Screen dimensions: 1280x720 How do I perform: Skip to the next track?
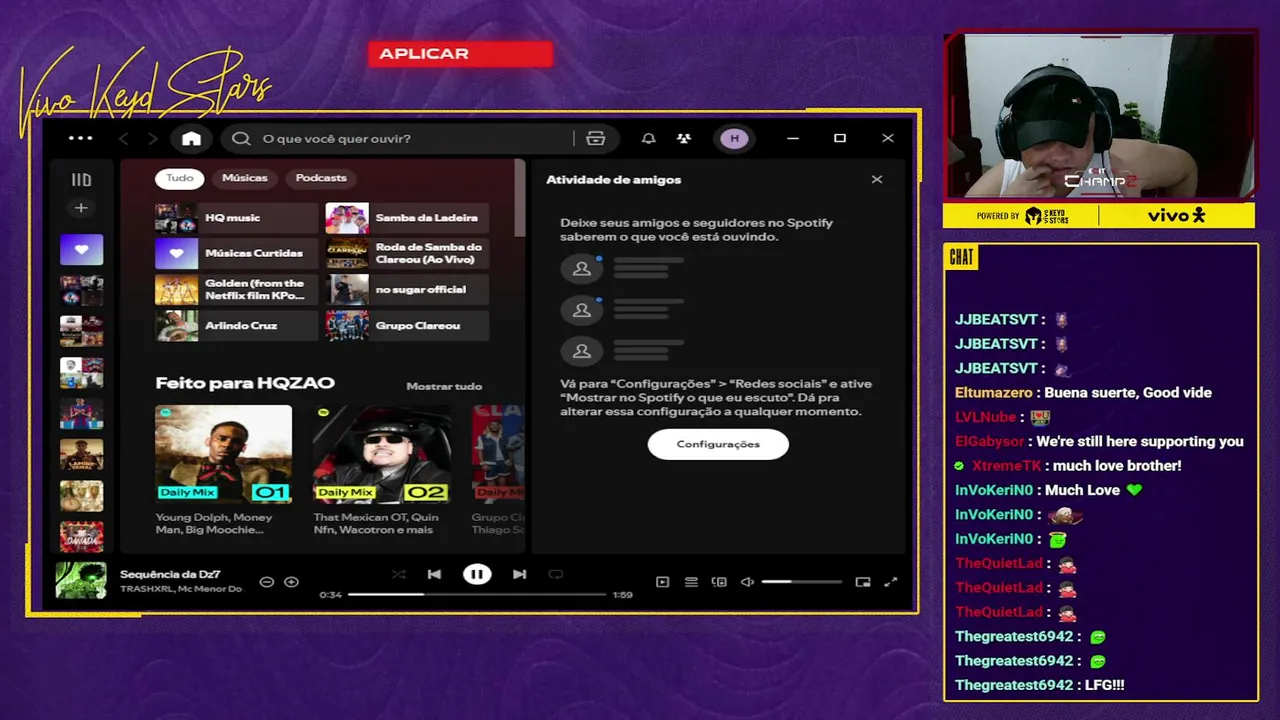click(519, 574)
